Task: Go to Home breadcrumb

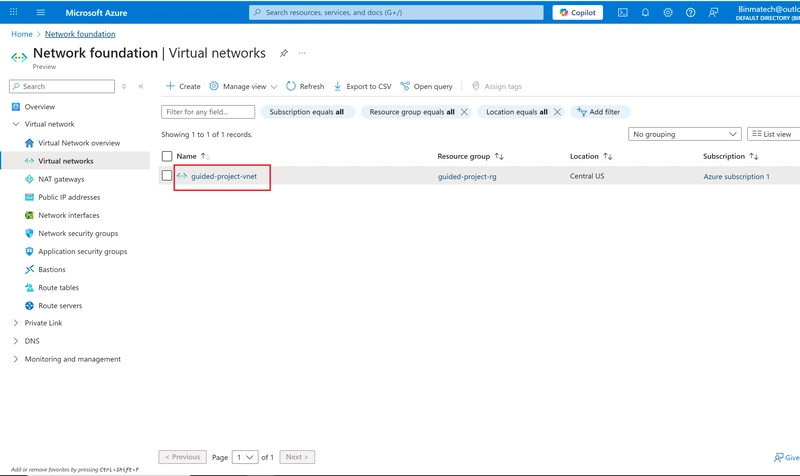Action: [x=22, y=34]
